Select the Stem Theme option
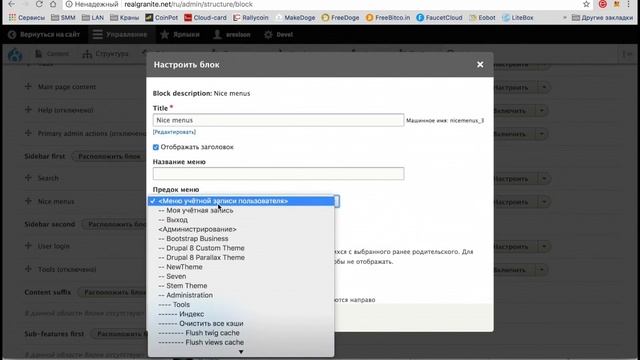 pyautogui.click(x=241, y=285)
